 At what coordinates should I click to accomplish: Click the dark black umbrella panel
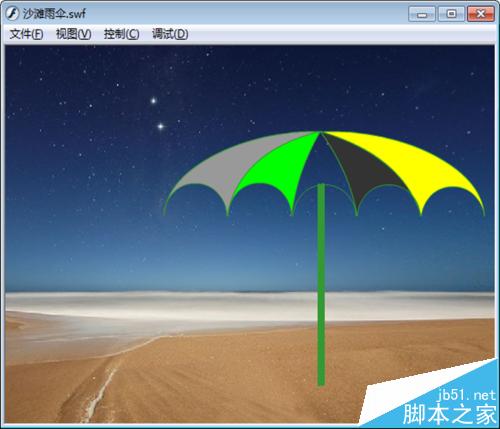(x=362, y=167)
